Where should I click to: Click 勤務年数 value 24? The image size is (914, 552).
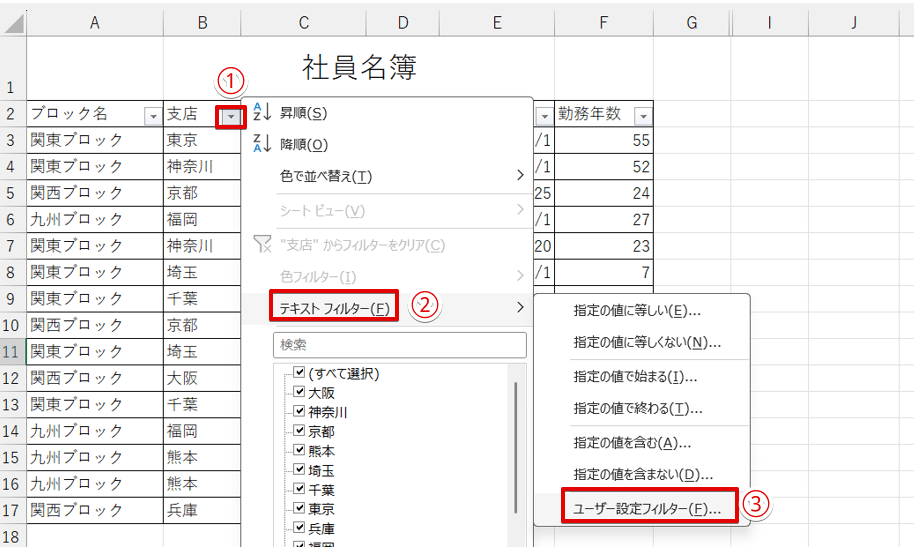[603, 193]
